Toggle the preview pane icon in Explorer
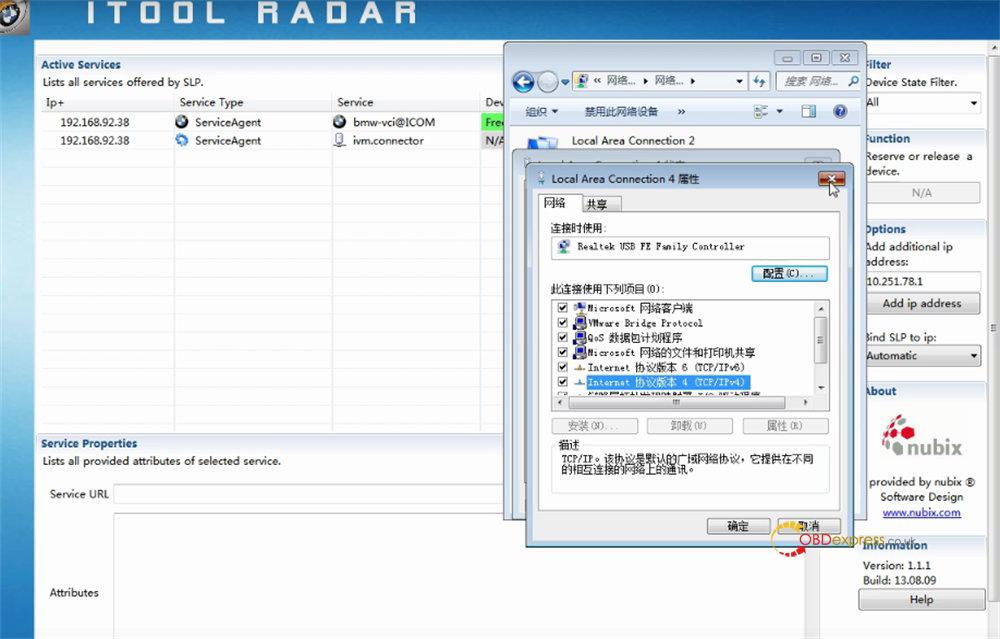Screen dimensions: 1000x639 [809, 112]
